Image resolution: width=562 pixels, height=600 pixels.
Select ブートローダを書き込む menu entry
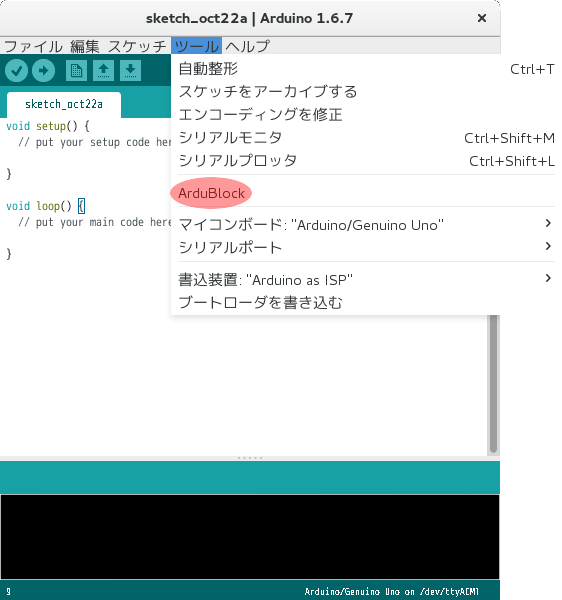[x=366, y=303]
